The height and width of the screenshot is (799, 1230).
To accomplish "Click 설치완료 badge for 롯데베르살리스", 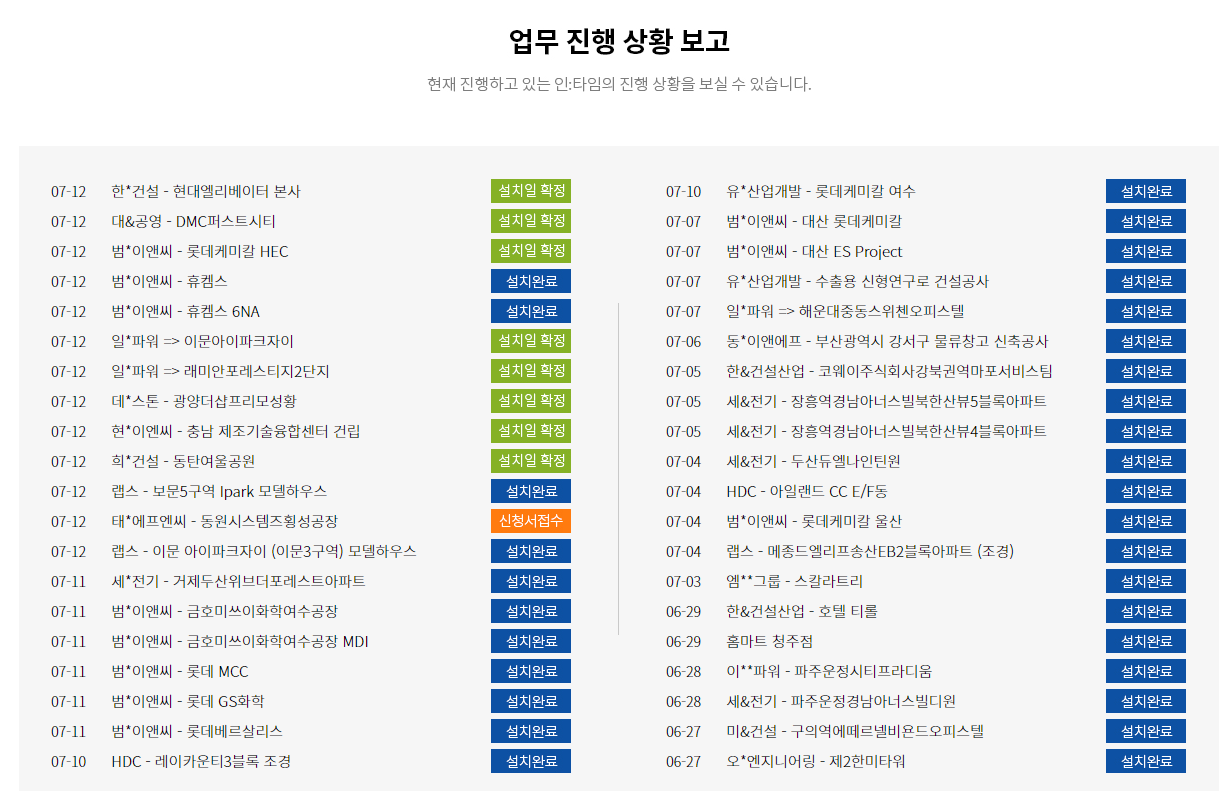I will [531, 731].
